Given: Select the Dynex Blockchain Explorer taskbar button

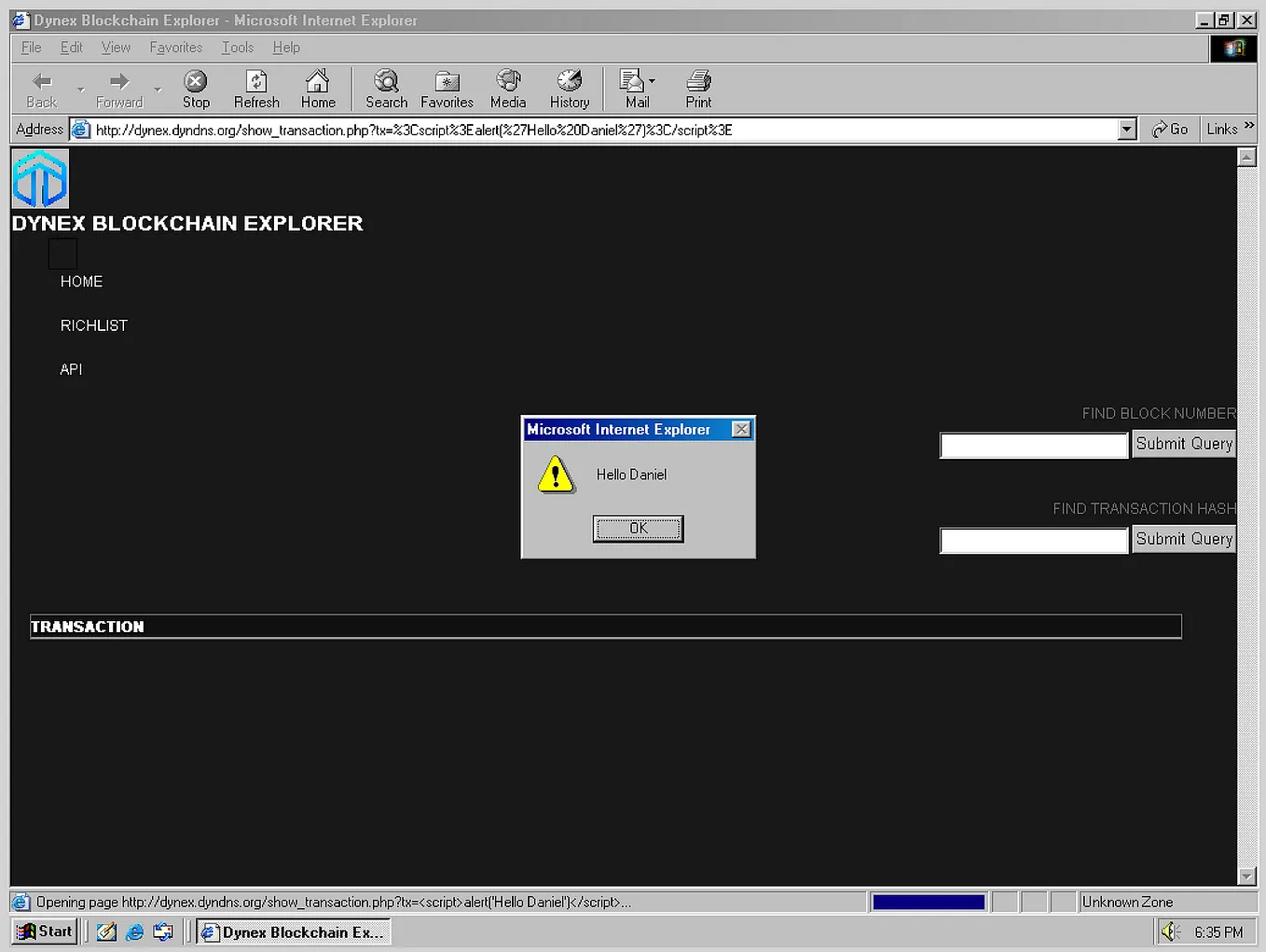Looking at the screenshot, I should coord(293,932).
